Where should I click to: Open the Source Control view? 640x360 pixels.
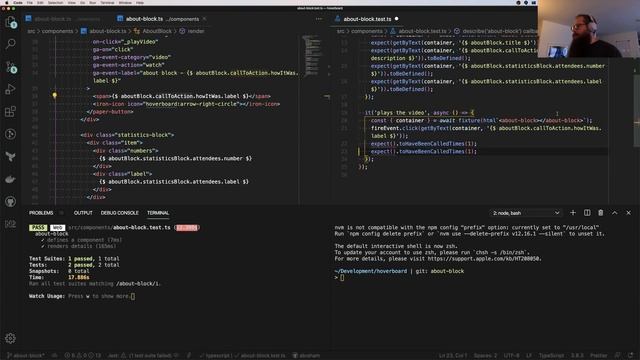coord(11,66)
